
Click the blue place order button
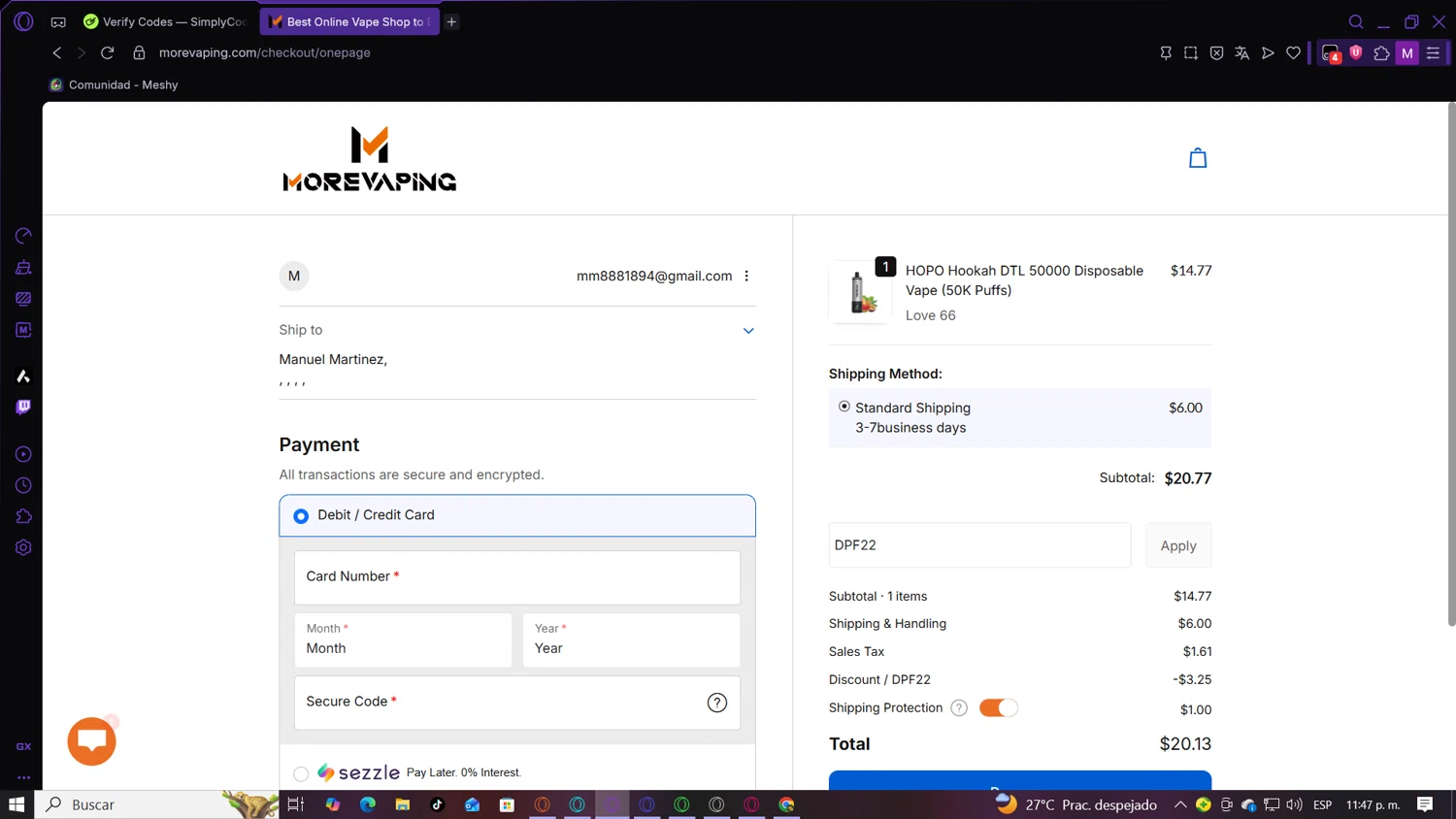click(1020, 780)
